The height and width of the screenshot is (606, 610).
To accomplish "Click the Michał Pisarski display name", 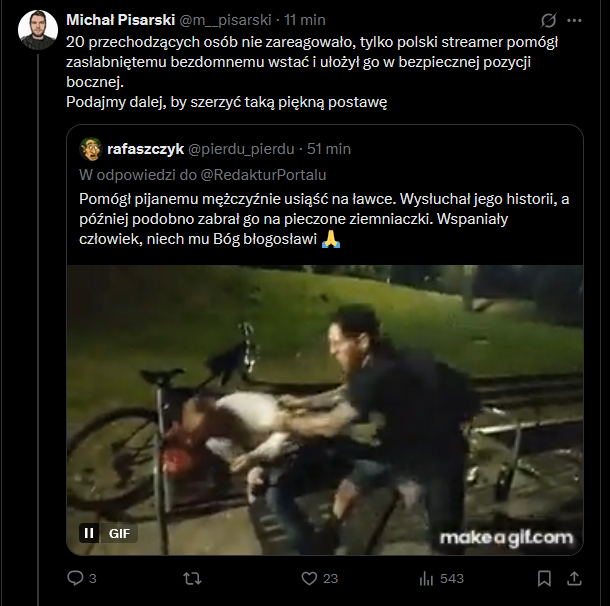I will coord(120,19).
